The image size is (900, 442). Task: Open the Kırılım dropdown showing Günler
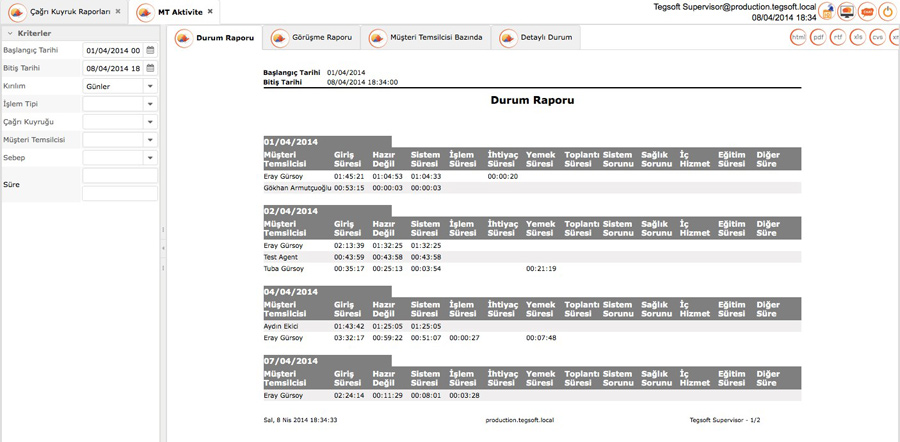[x=150, y=86]
